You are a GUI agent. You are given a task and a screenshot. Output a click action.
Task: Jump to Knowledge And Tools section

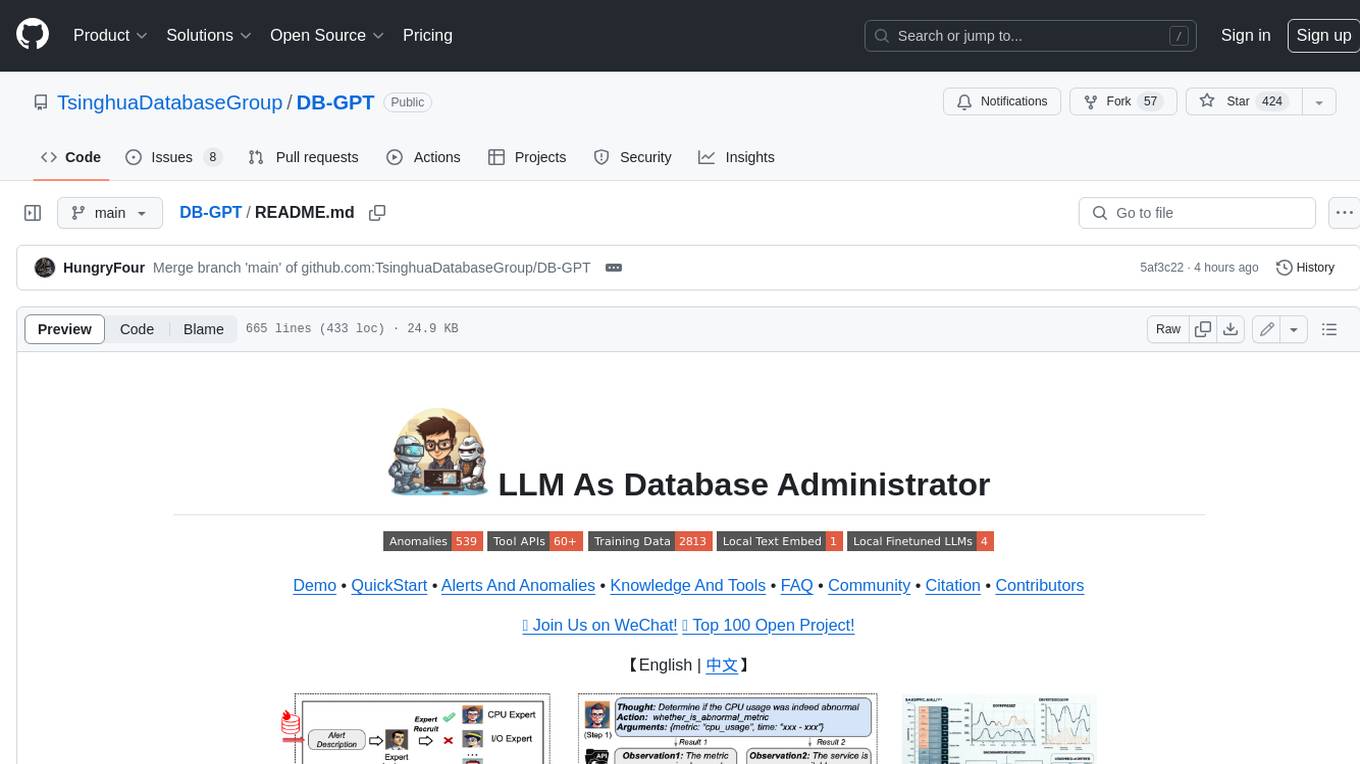click(688, 586)
